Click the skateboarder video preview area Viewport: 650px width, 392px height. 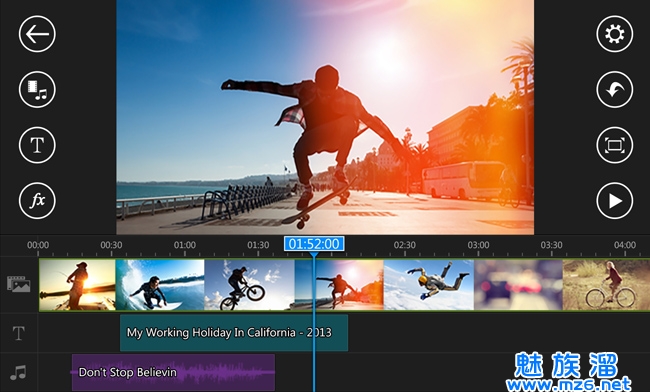325,117
